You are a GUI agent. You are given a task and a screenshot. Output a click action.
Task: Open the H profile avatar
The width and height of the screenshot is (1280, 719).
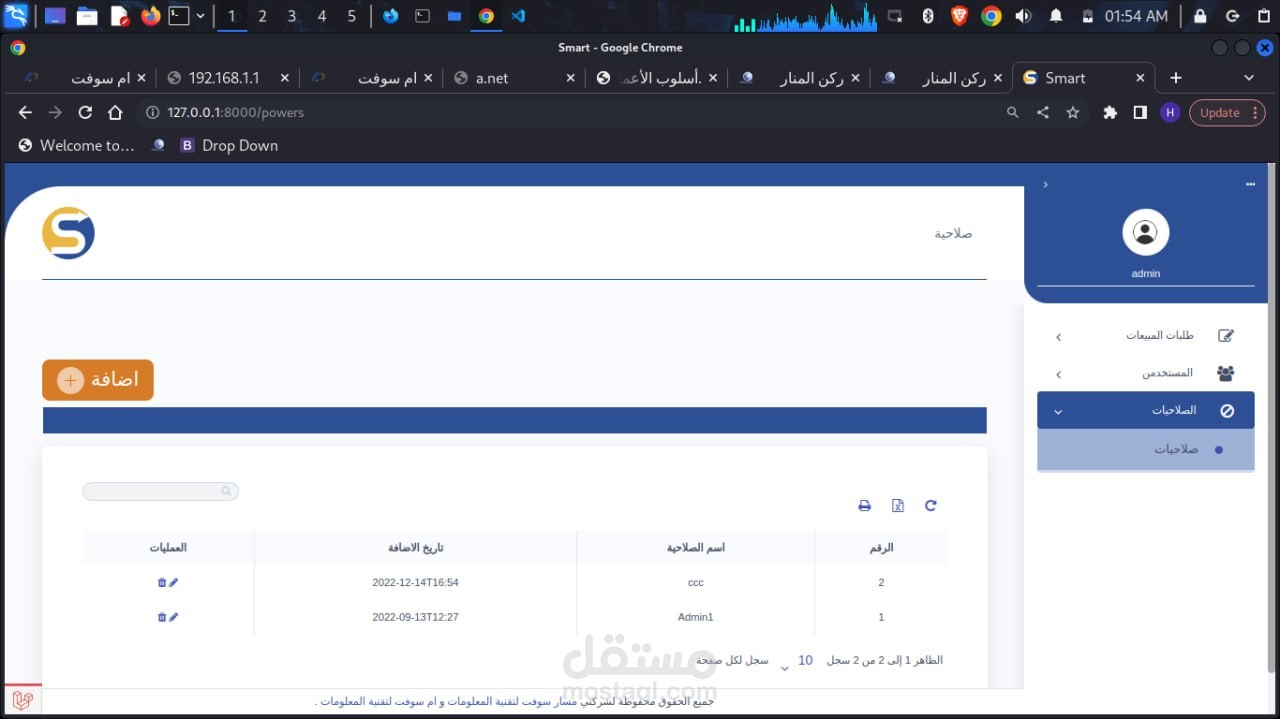(x=1170, y=113)
